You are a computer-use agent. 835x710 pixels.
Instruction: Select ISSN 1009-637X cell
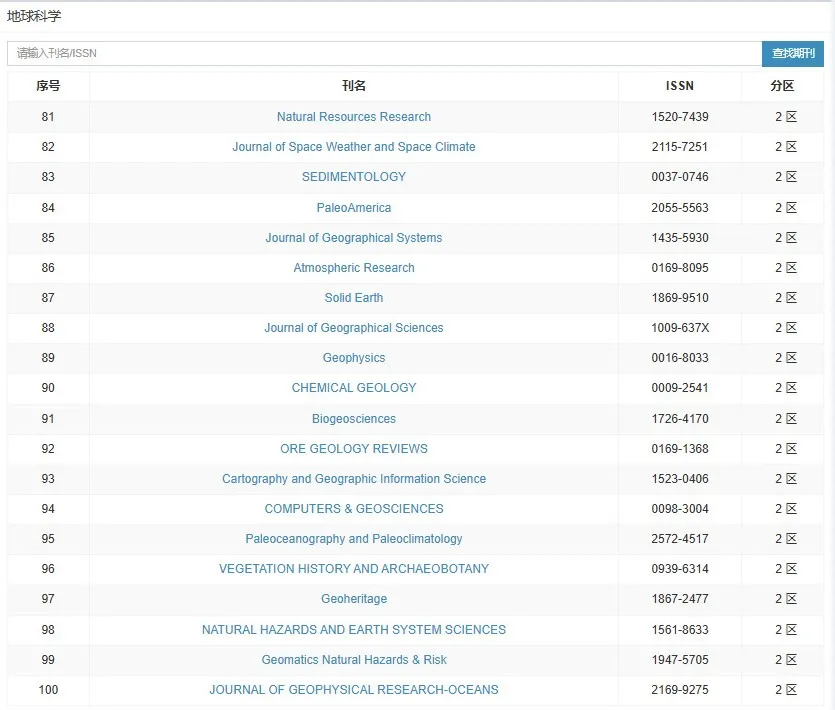pos(680,328)
